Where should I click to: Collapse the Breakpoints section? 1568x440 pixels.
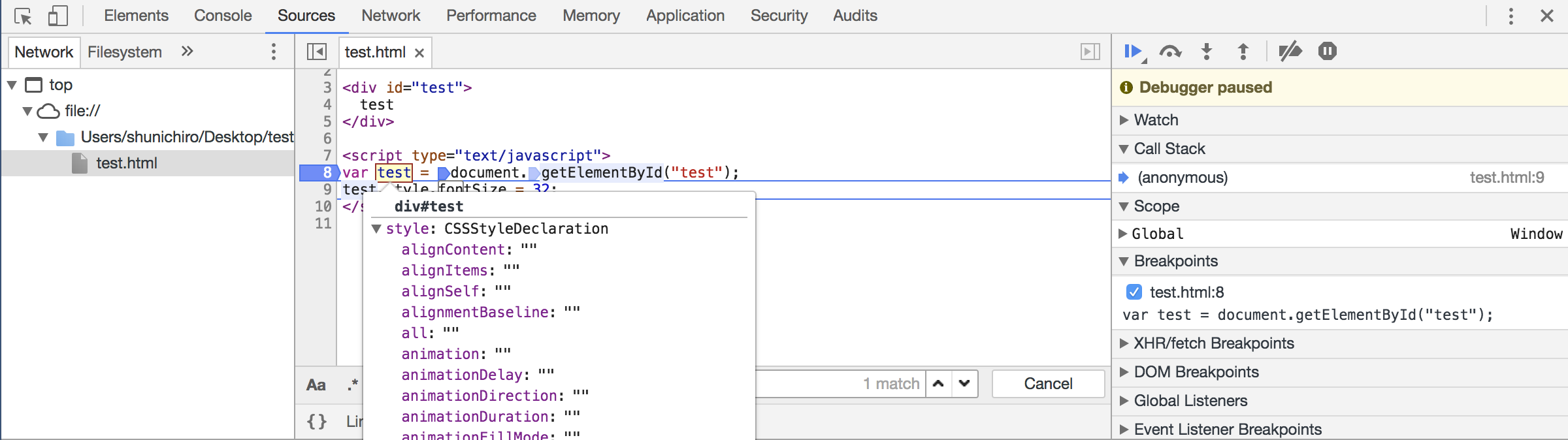click(1124, 261)
